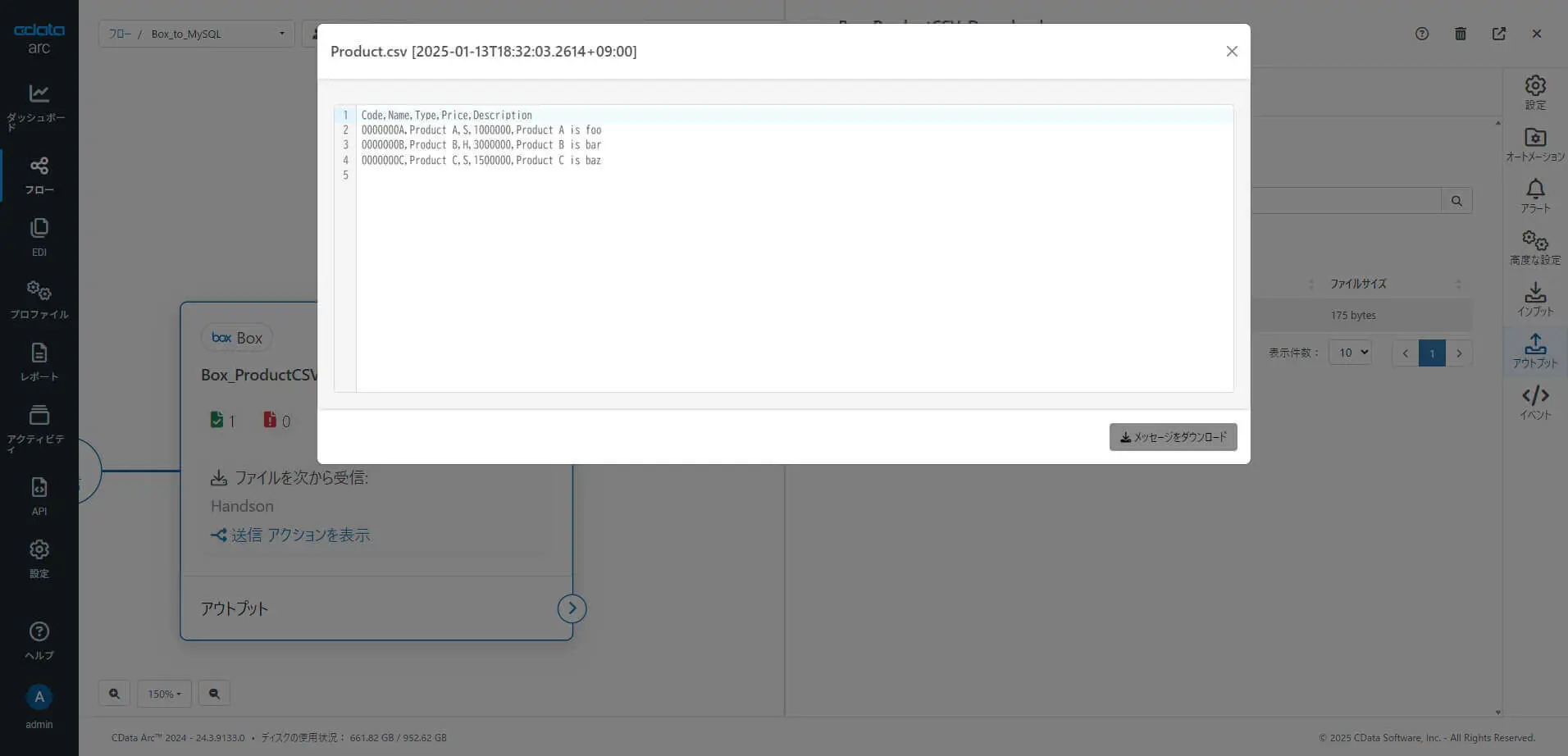Click the CData Arc logo
The image size is (1568, 756).
pos(39,38)
